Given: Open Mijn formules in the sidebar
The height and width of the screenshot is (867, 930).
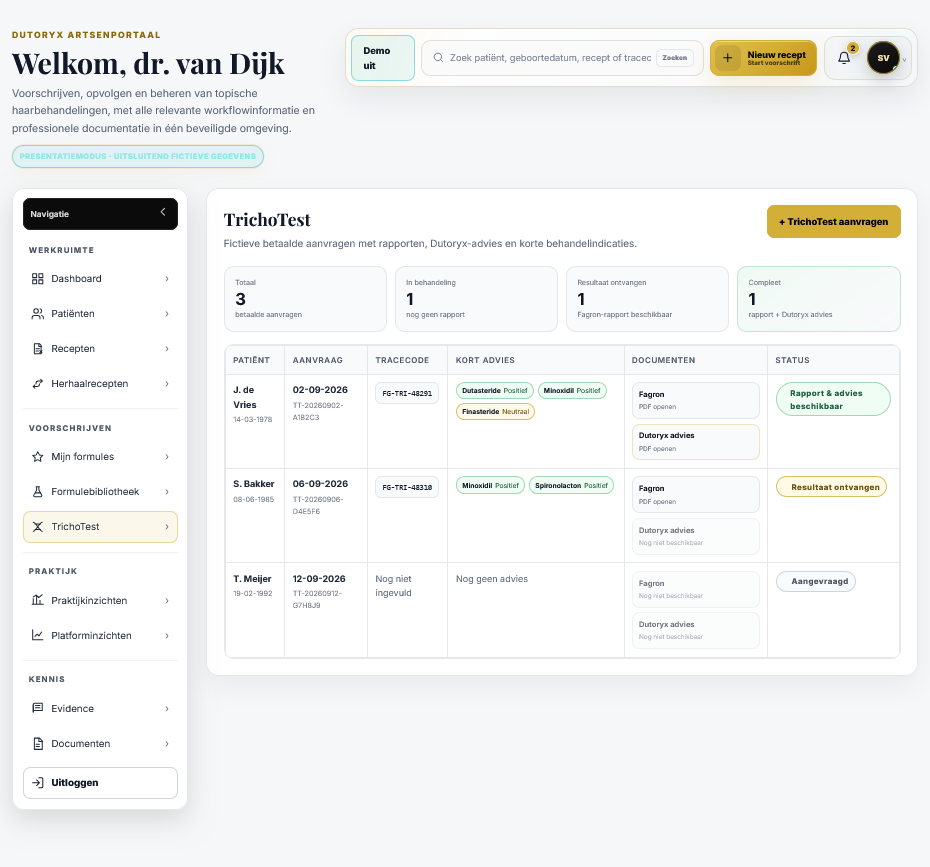Looking at the screenshot, I should 100,457.
